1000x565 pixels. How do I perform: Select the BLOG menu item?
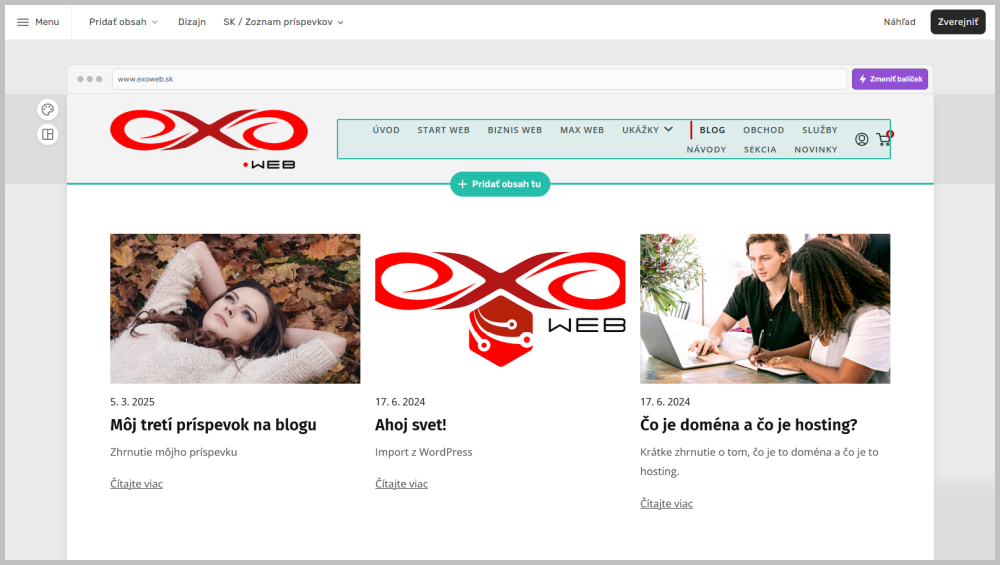point(712,130)
